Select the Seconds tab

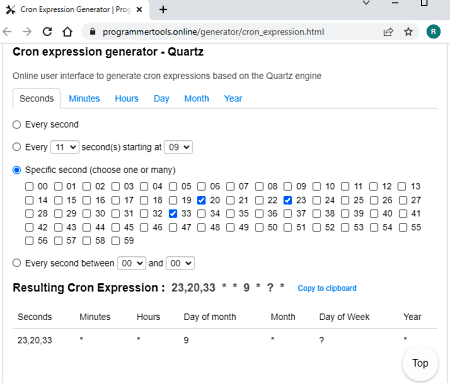tap(37, 99)
